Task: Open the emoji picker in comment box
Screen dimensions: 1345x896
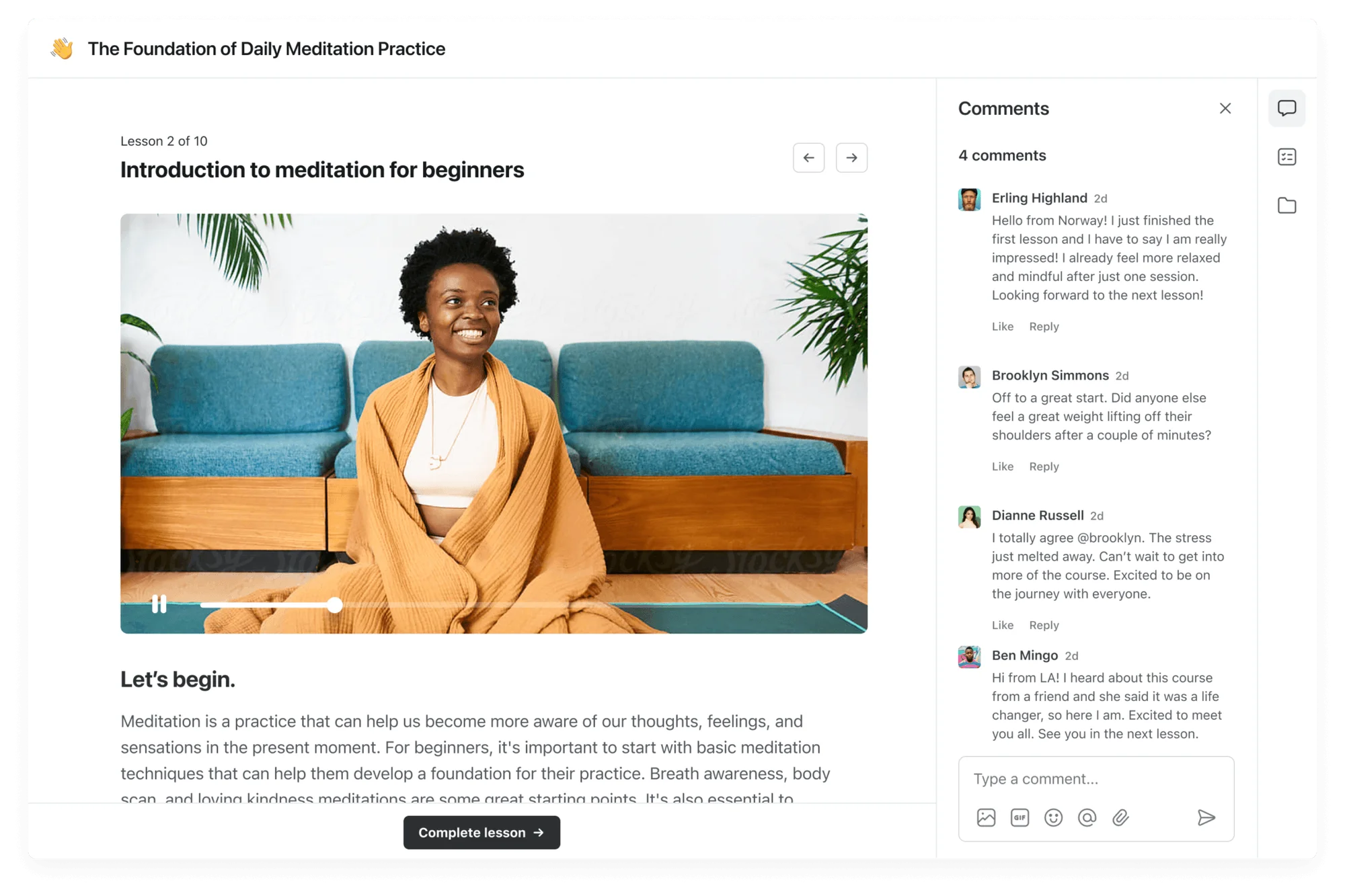Action: [1053, 817]
